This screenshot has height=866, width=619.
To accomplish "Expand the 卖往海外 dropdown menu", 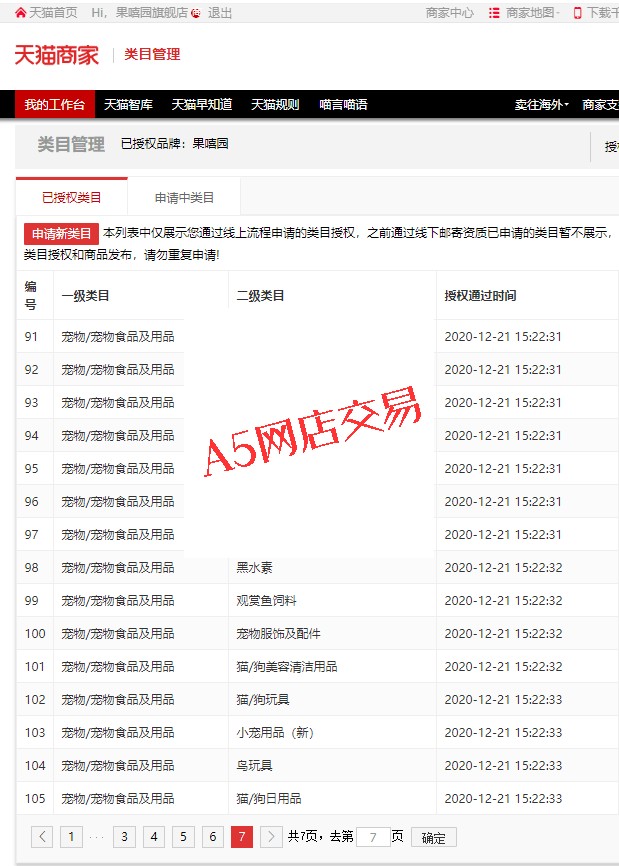I will pyautogui.click(x=542, y=104).
